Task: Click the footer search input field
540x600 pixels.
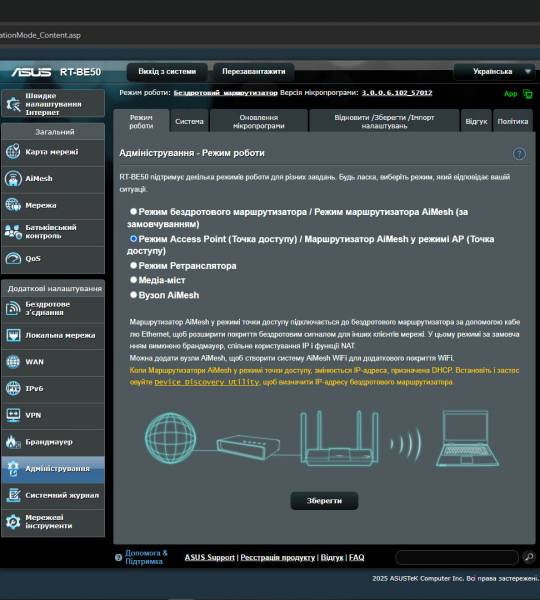Action: [x=457, y=557]
